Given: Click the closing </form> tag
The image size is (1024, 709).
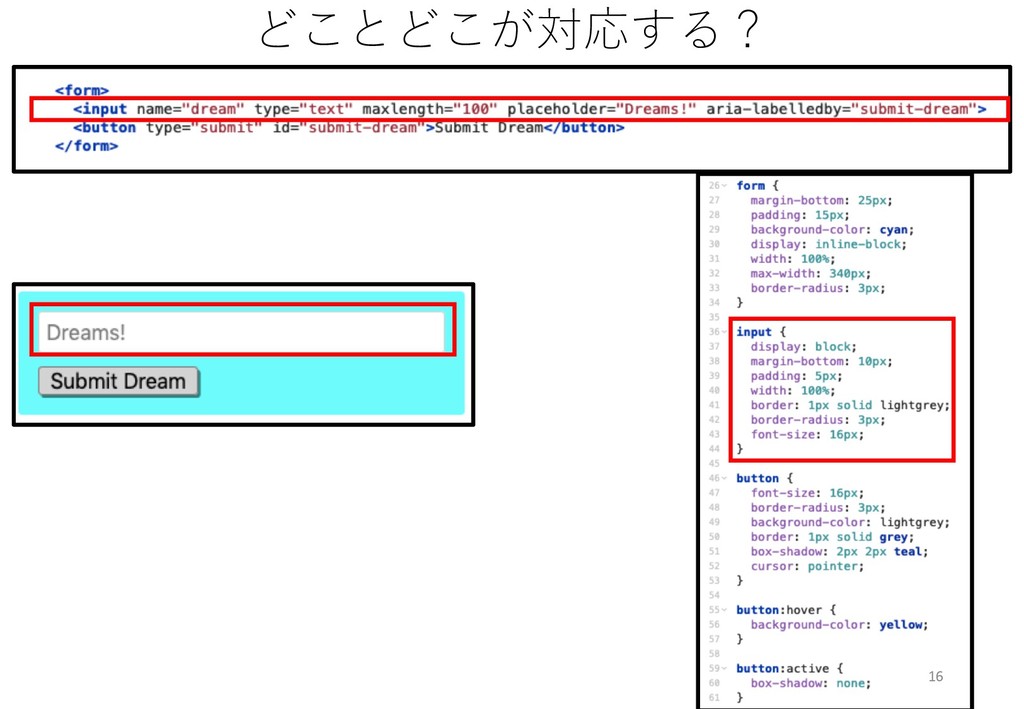Looking at the screenshot, I should [x=86, y=146].
